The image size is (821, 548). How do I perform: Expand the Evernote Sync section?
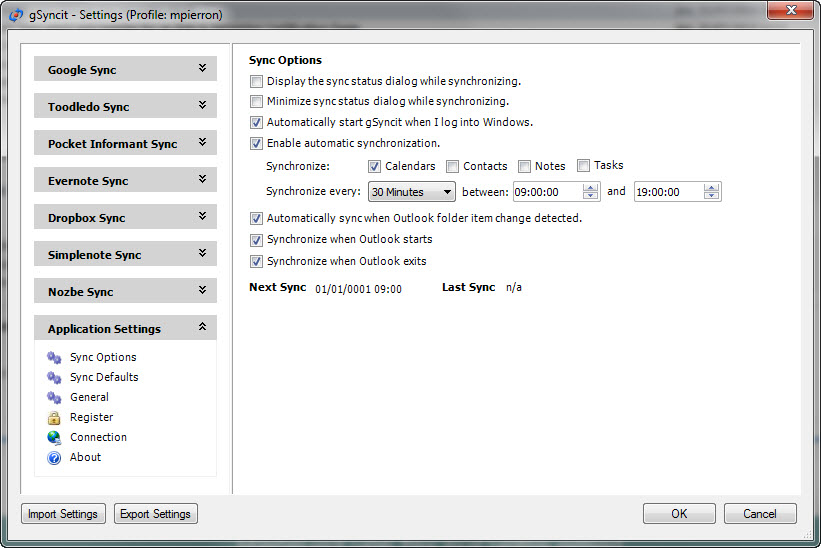[x=125, y=180]
